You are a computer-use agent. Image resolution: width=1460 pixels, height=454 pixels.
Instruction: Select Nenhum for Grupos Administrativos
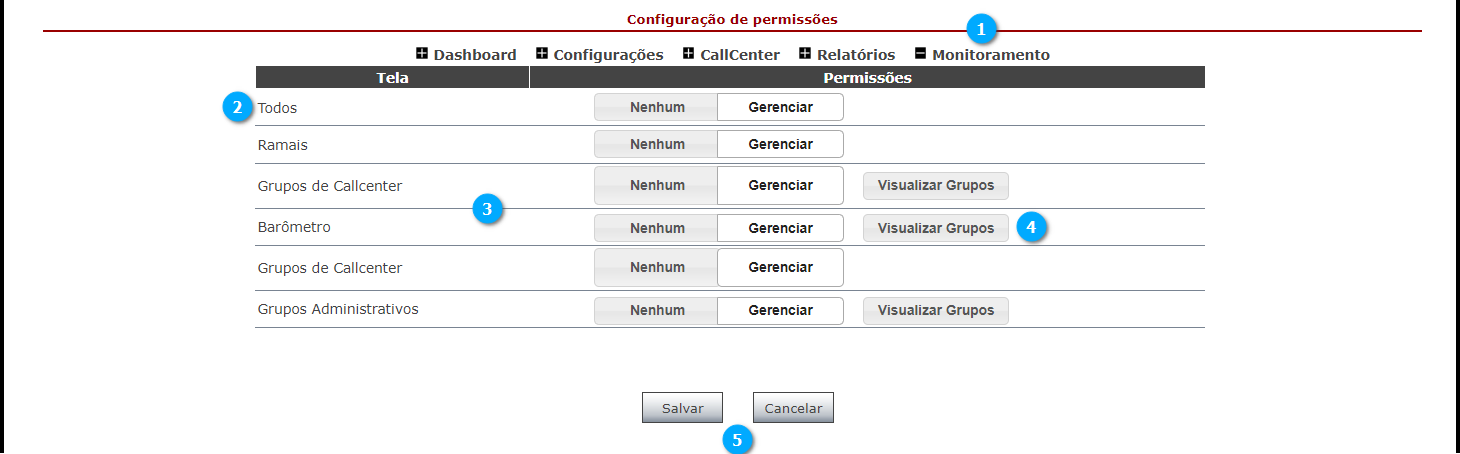click(x=656, y=310)
